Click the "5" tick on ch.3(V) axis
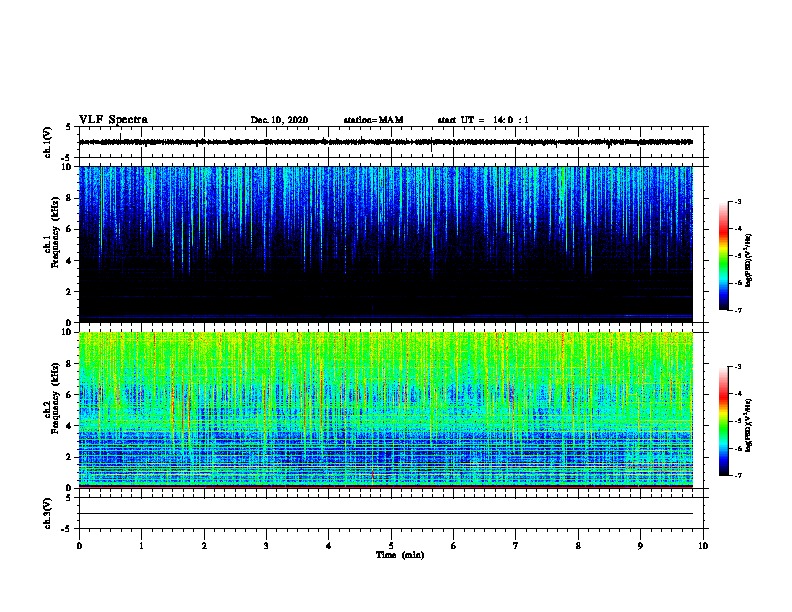The image size is (792, 612). point(69,498)
